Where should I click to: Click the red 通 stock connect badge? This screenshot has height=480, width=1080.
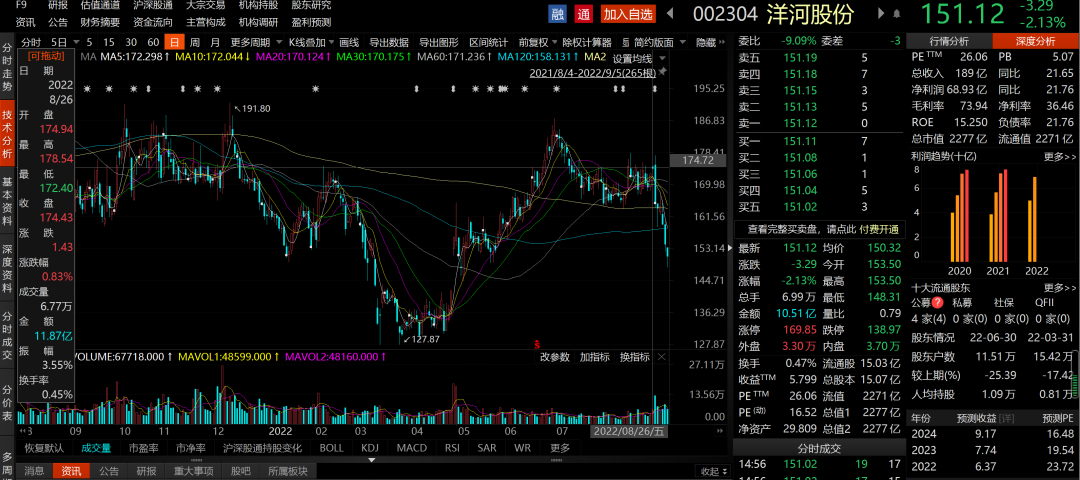tap(583, 14)
